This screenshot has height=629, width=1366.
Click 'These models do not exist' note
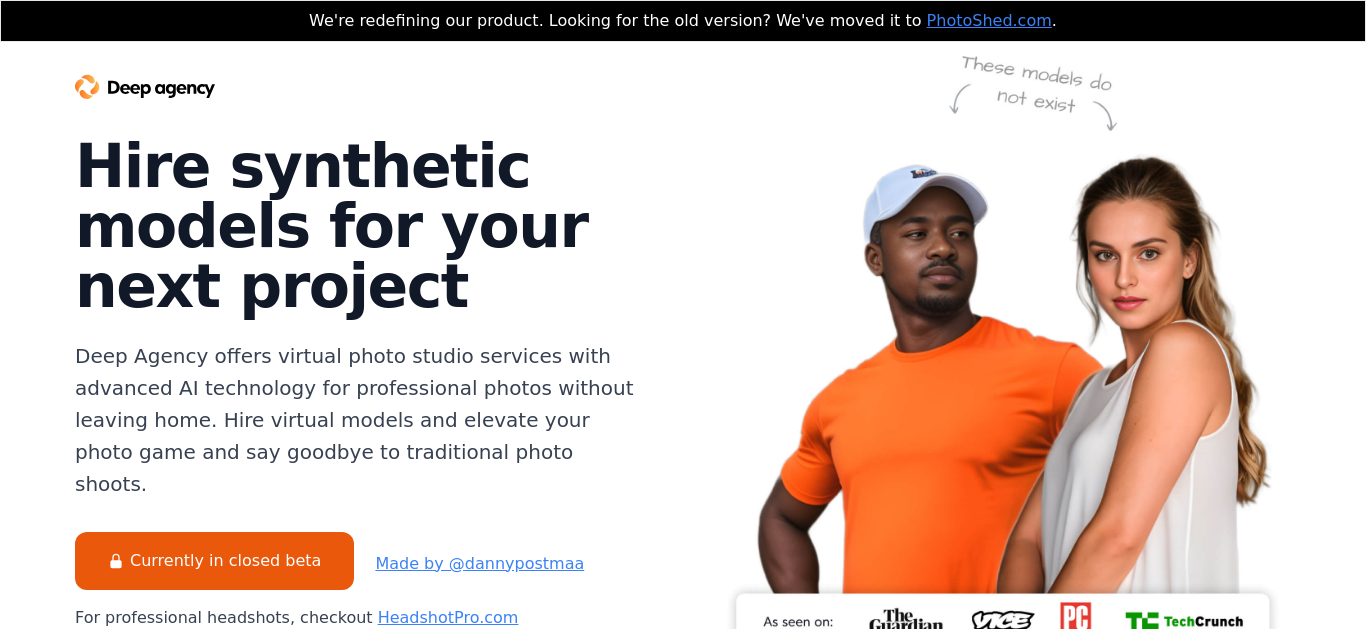tap(1036, 84)
